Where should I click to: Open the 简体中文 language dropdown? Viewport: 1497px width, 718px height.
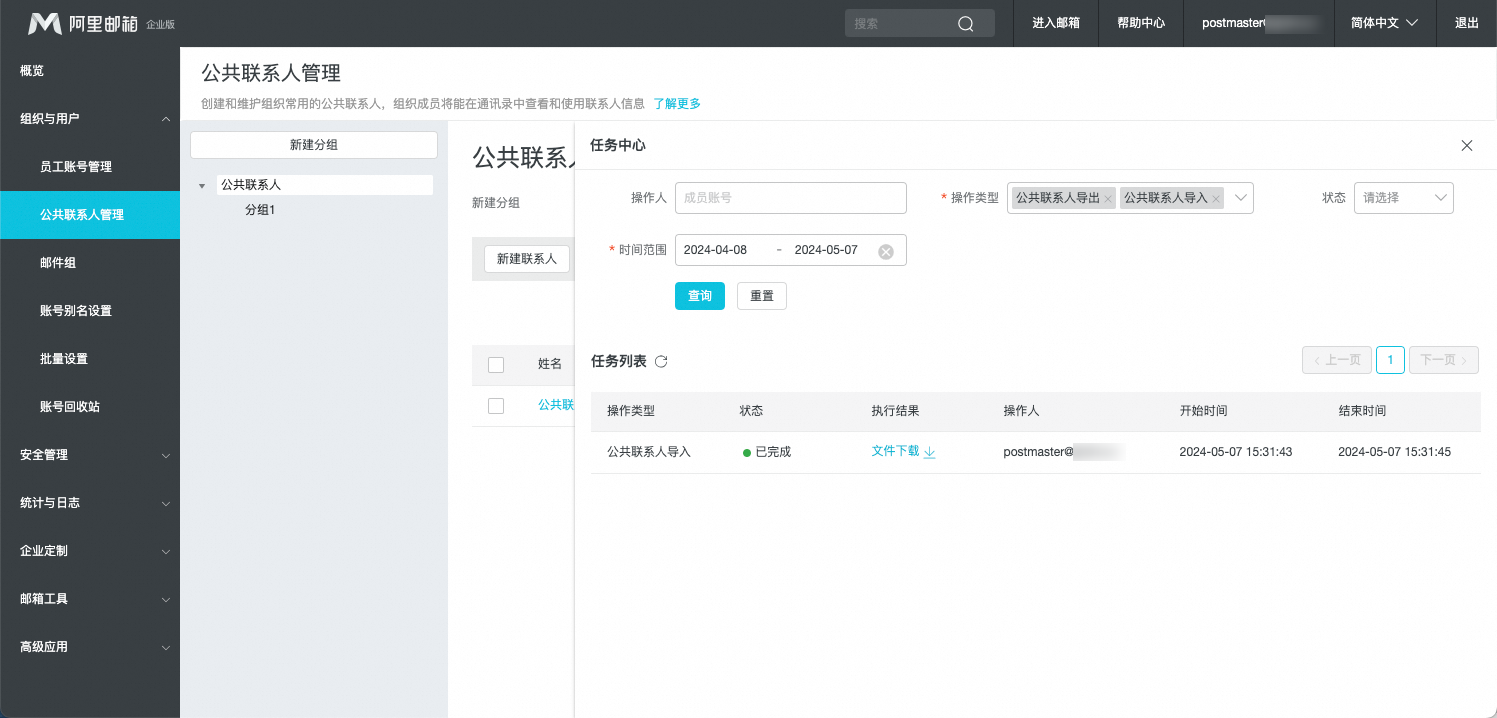1384,23
